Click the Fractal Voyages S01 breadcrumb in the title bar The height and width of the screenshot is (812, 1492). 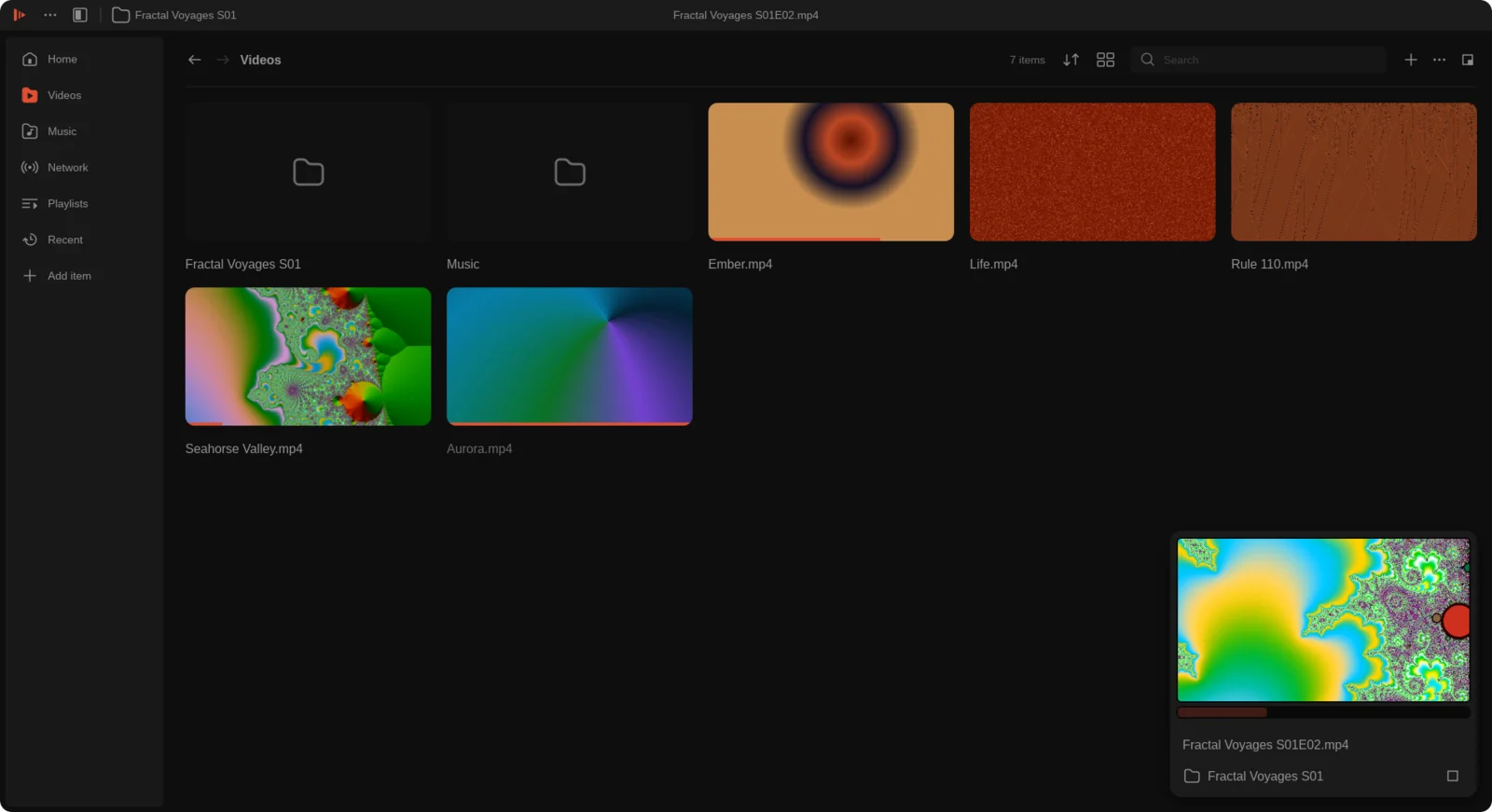pyautogui.click(x=174, y=15)
